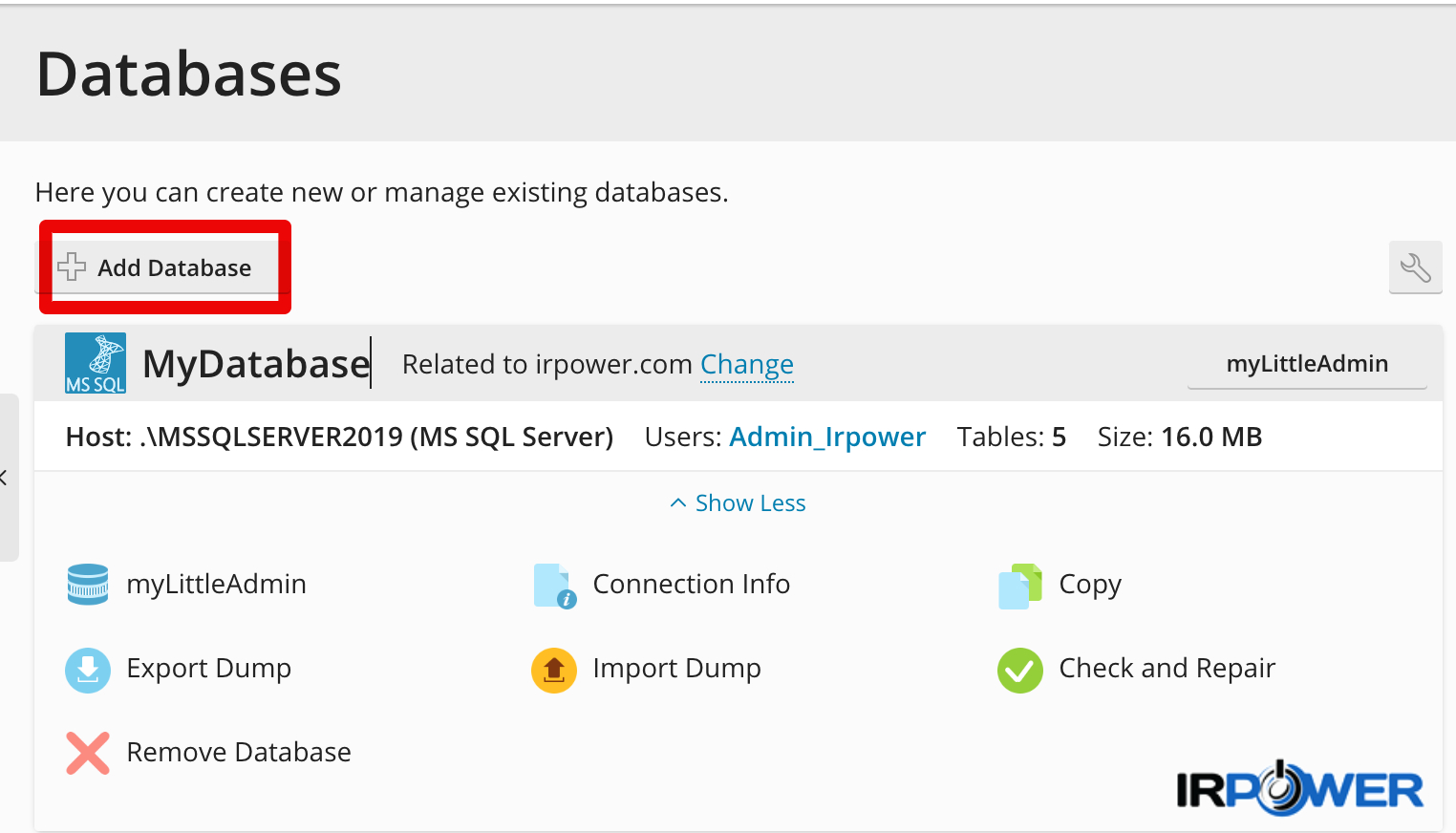This screenshot has height=833, width=1456.
Task: Click the green Check and Repair checkmark icon
Action: (1020, 670)
